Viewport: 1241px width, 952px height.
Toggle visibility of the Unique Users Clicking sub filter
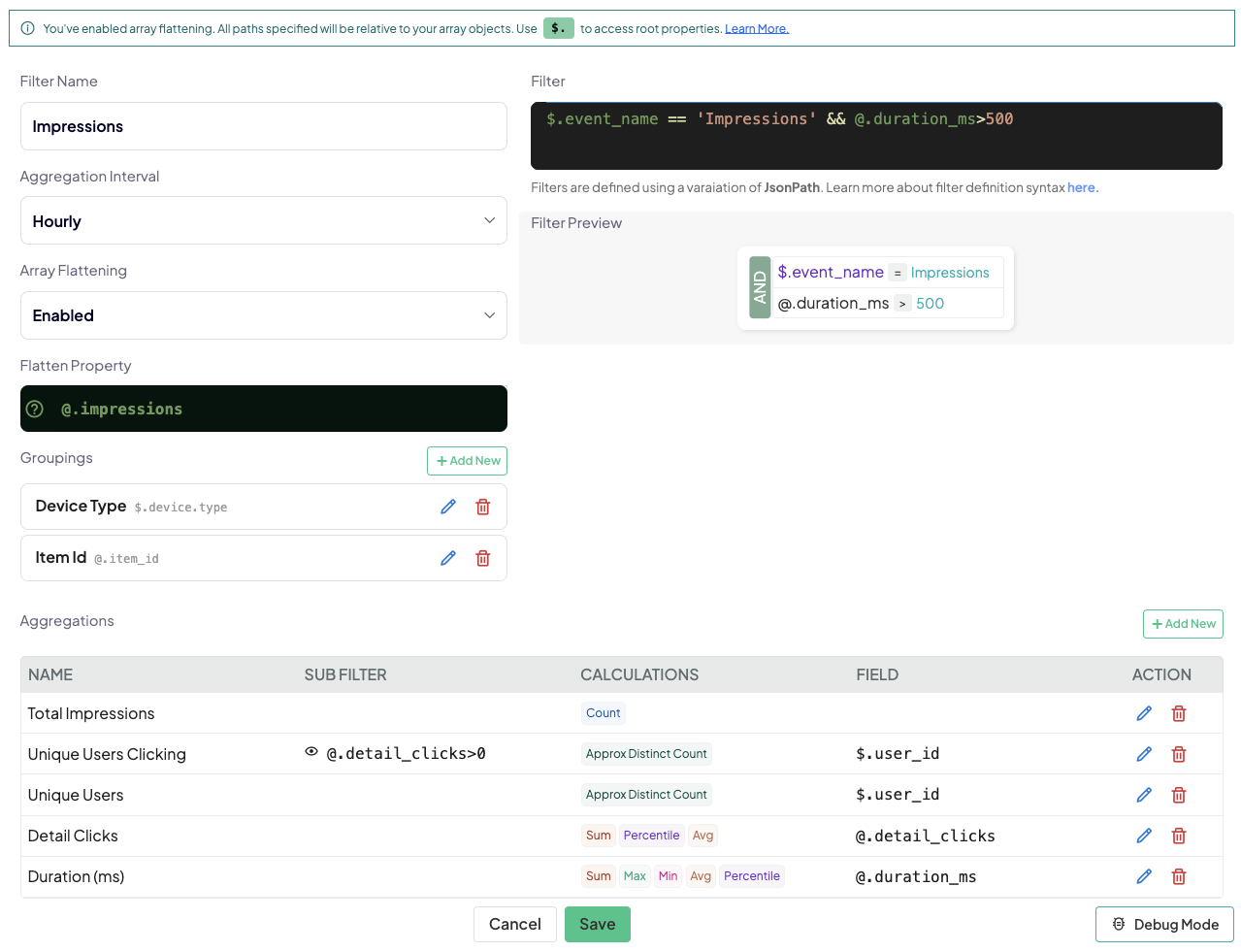(x=310, y=753)
